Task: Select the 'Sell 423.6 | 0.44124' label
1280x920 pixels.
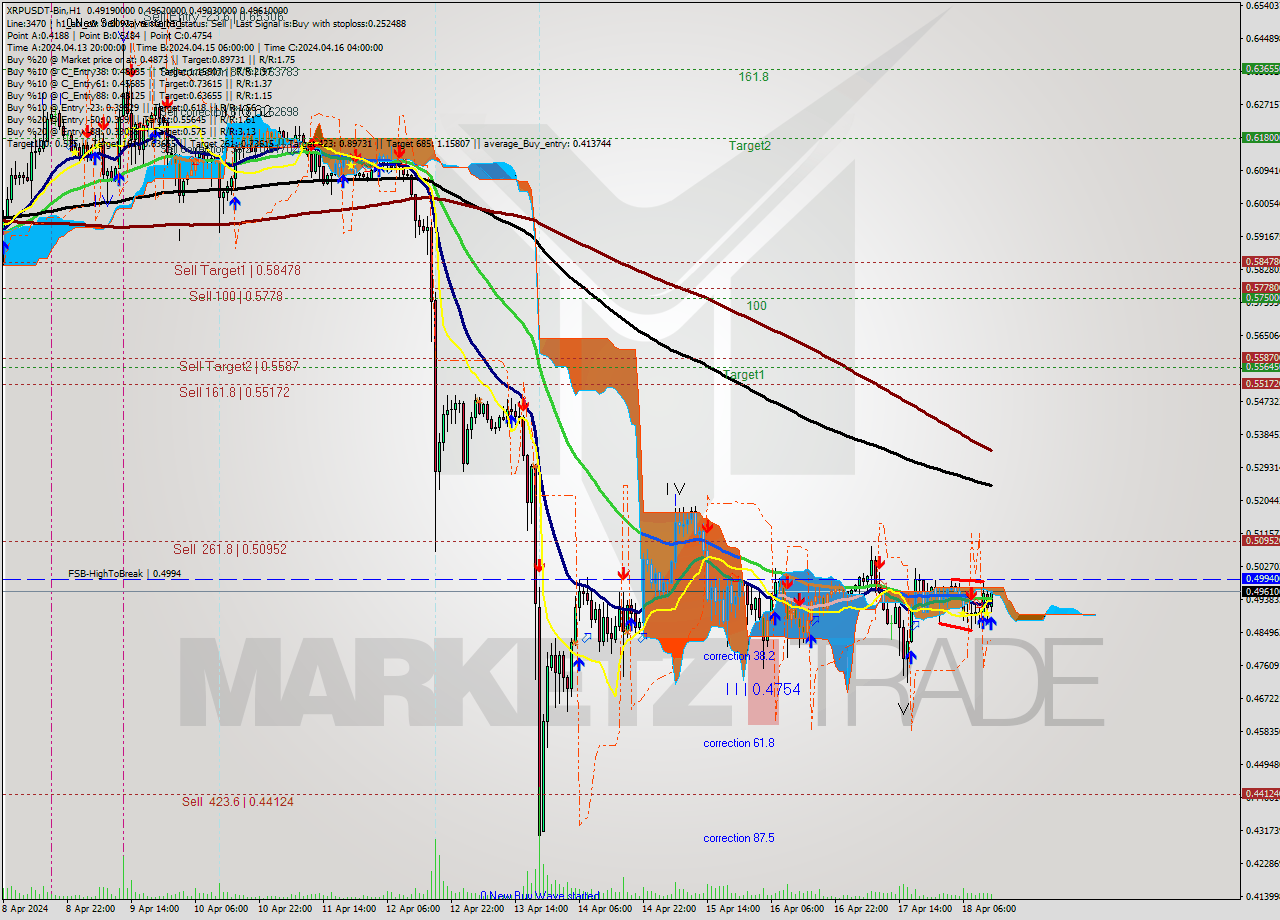Action: tap(238, 802)
